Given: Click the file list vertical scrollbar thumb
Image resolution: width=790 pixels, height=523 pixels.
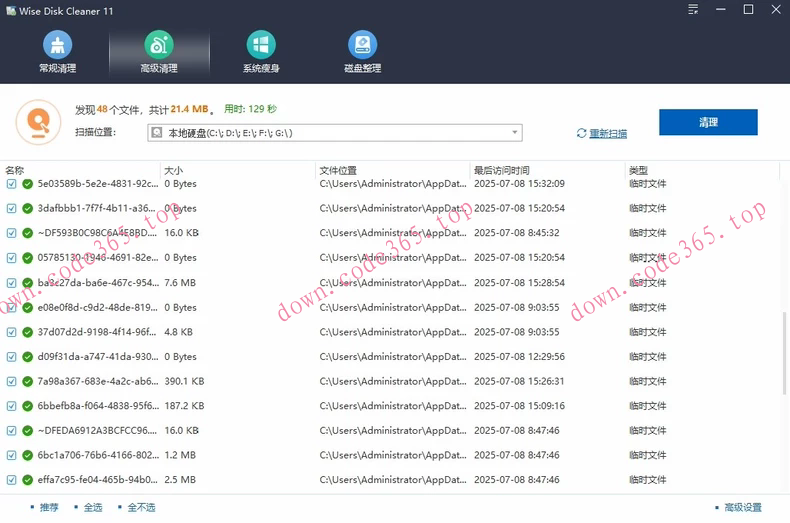Looking at the screenshot, I should (x=784, y=353).
